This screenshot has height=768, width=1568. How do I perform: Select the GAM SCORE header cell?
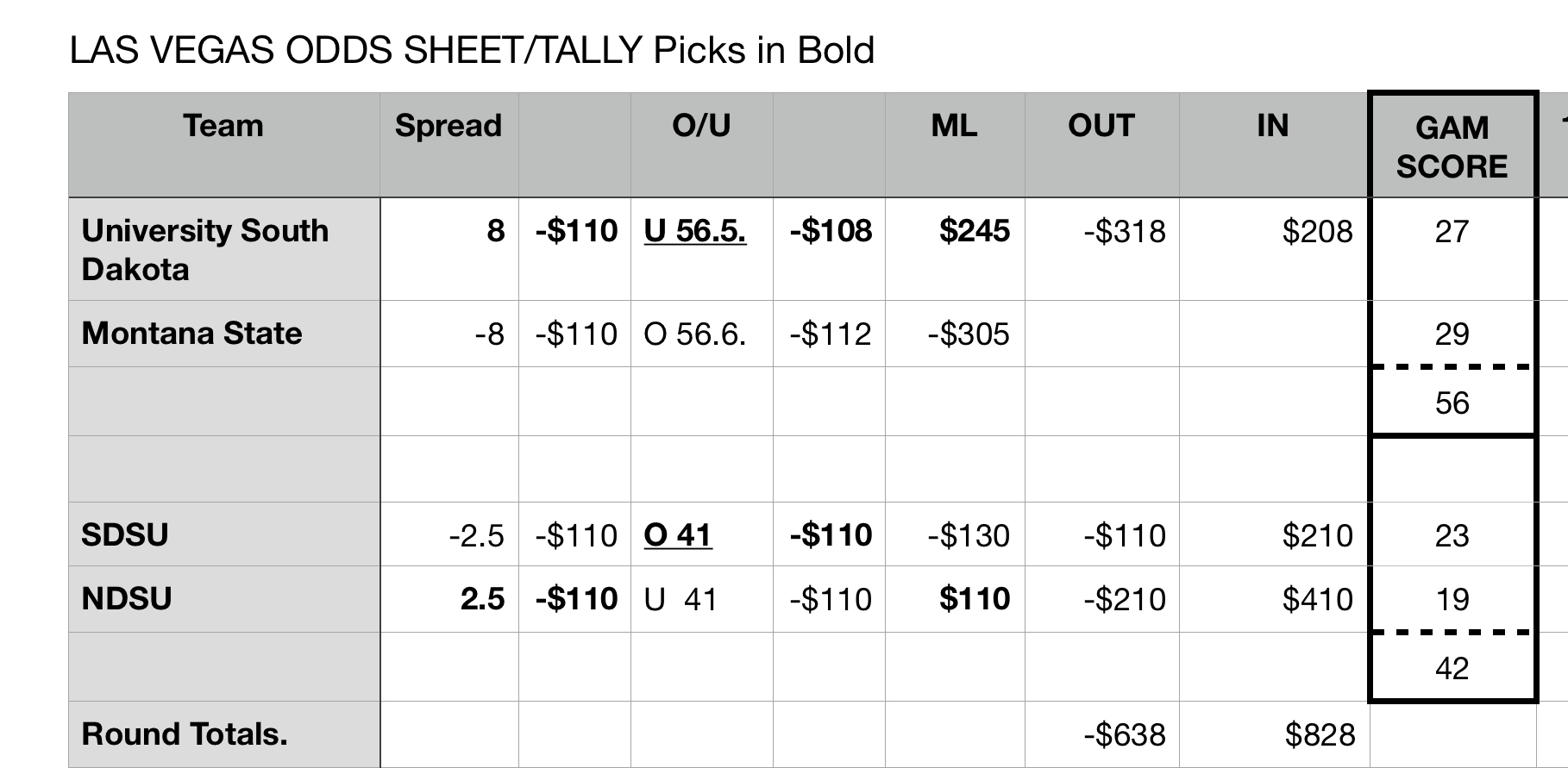click(1452, 145)
